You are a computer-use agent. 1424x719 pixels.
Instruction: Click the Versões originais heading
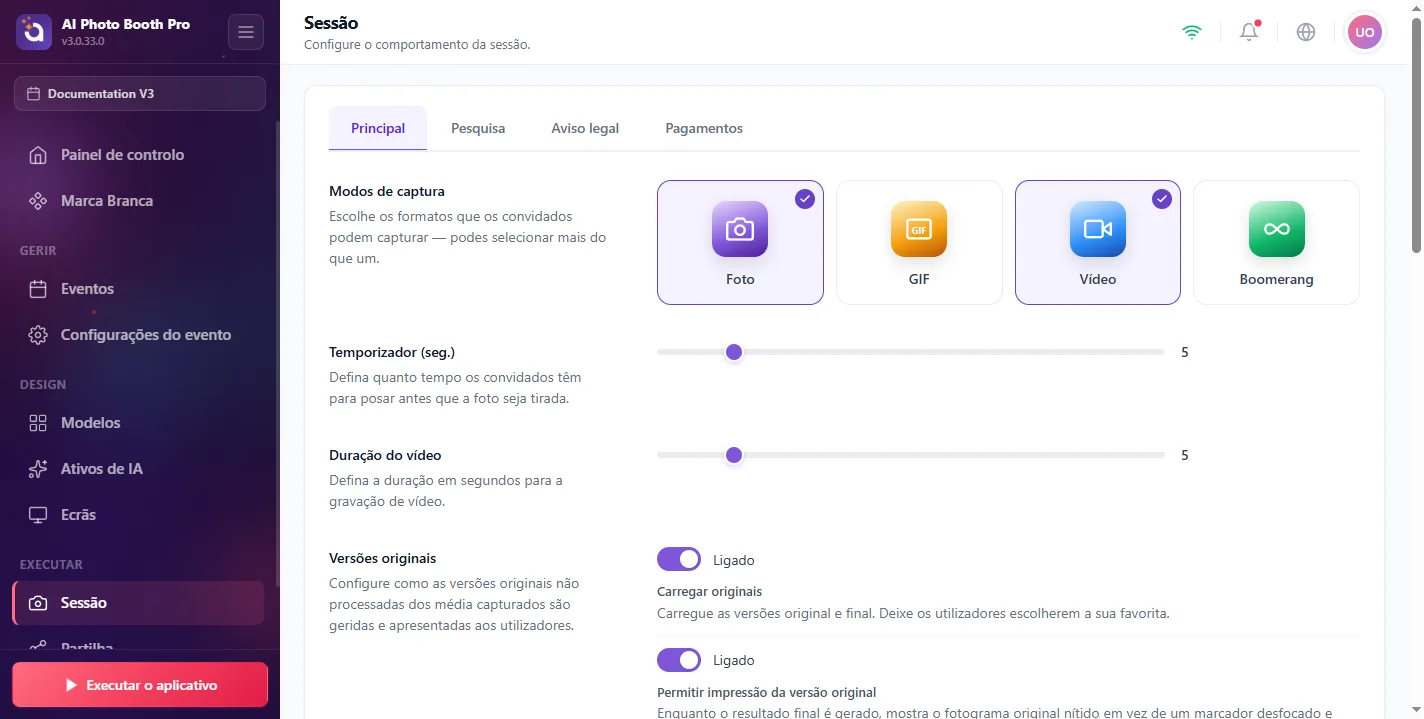click(x=383, y=558)
